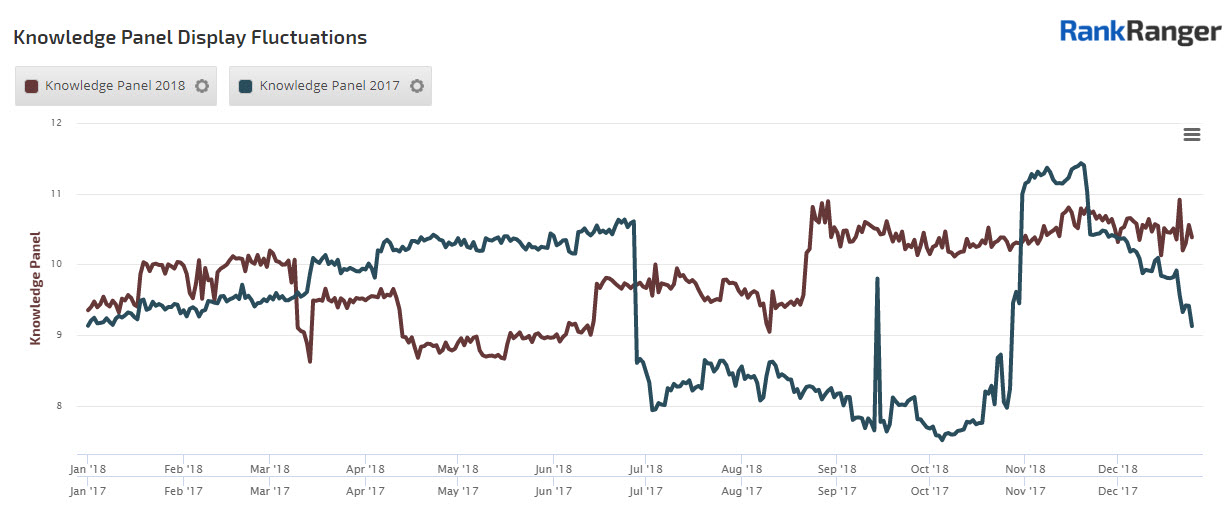Click the Nov '18 x-axis label

click(1025, 469)
